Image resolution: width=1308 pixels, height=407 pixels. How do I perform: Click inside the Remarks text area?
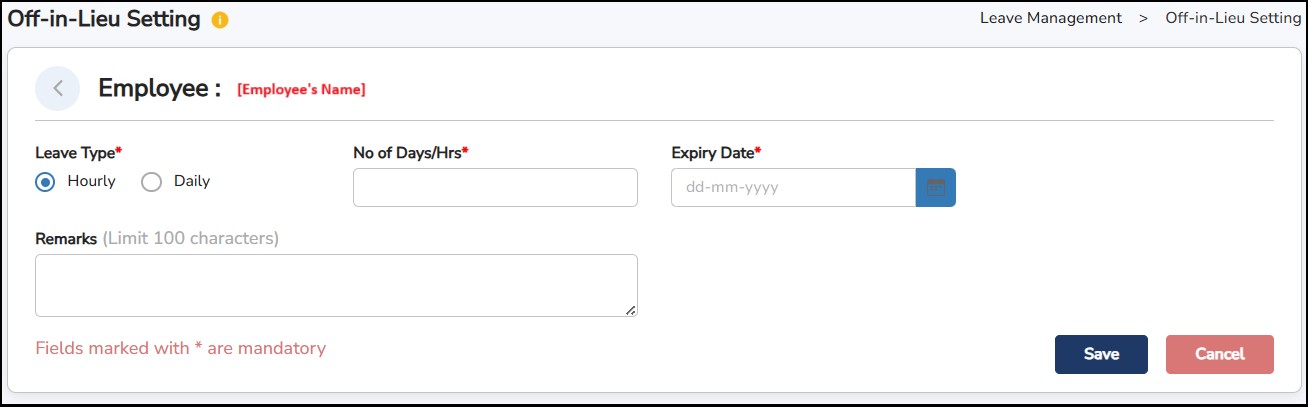(x=336, y=285)
